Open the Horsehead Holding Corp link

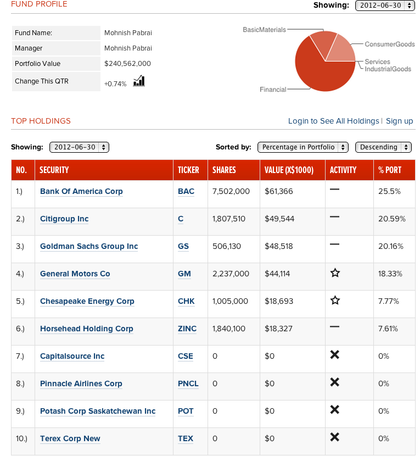tap(87, 329)
